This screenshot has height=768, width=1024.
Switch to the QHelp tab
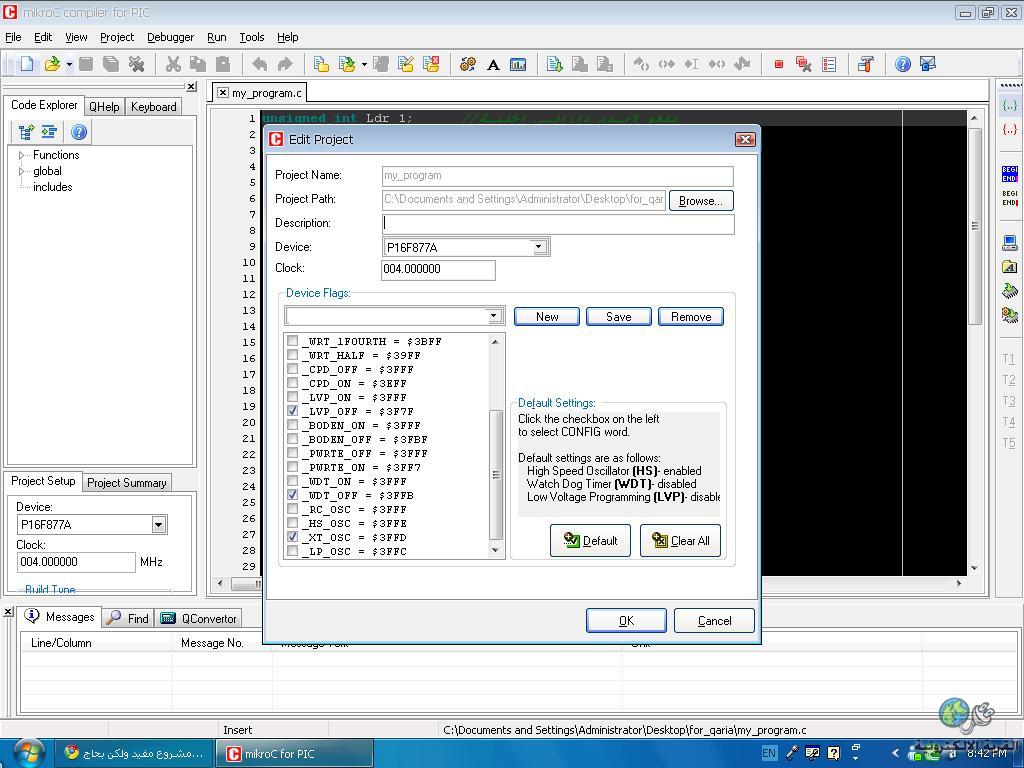coord(104,106)
